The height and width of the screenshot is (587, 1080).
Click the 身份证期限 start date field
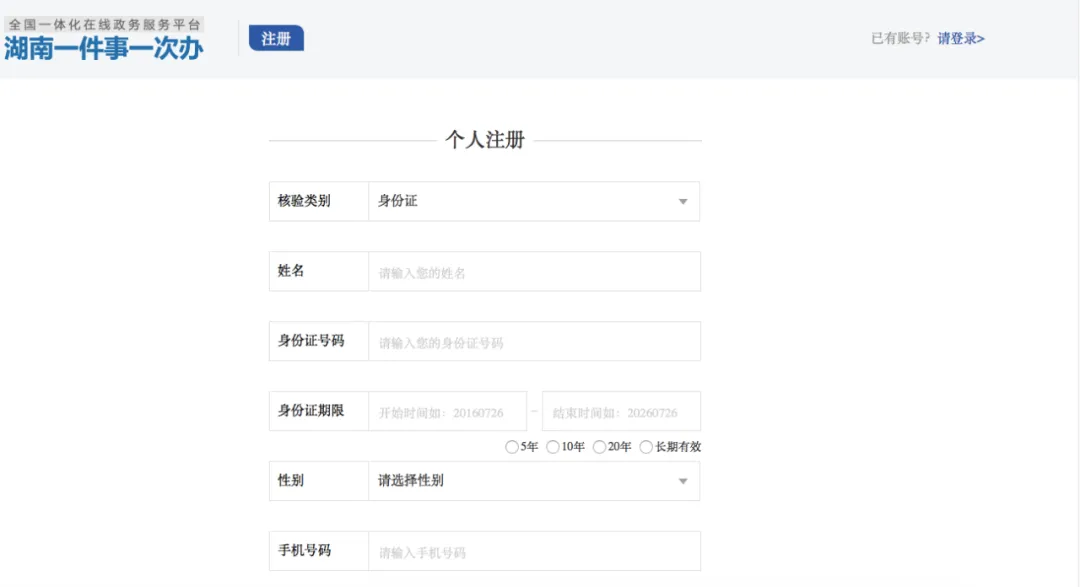[448, 411]
